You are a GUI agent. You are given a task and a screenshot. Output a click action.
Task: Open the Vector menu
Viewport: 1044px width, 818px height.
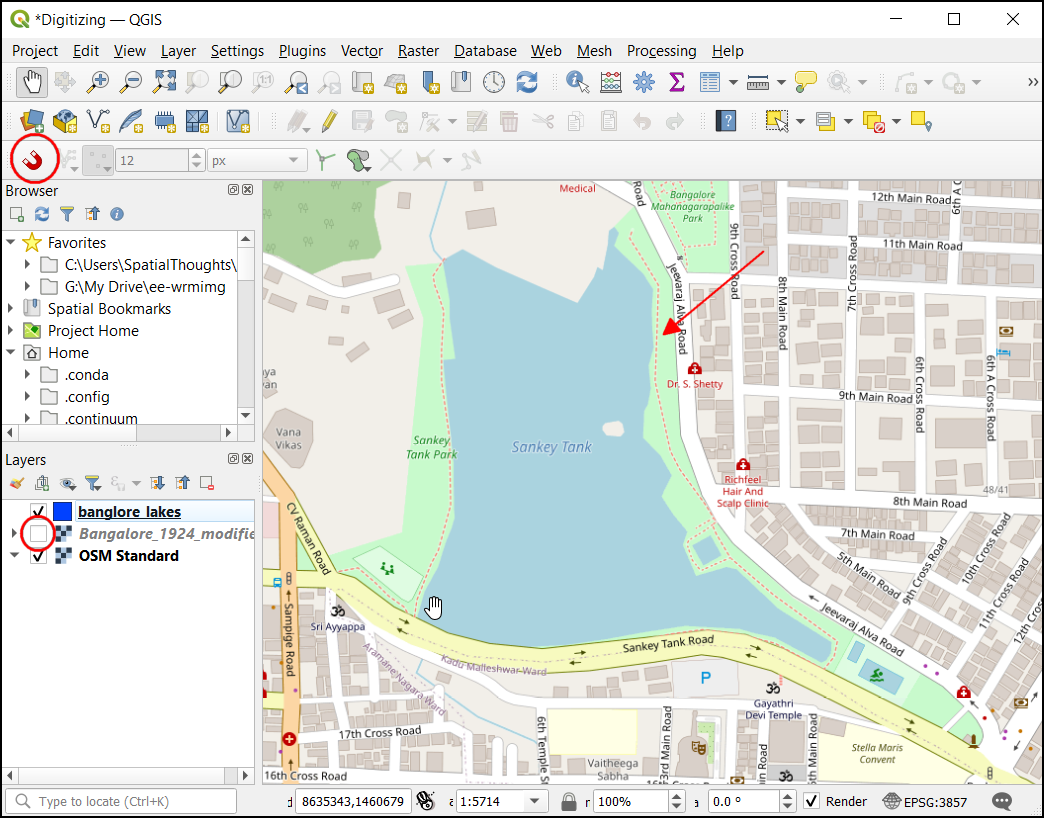pyautogui.click(x=362, y=51)
